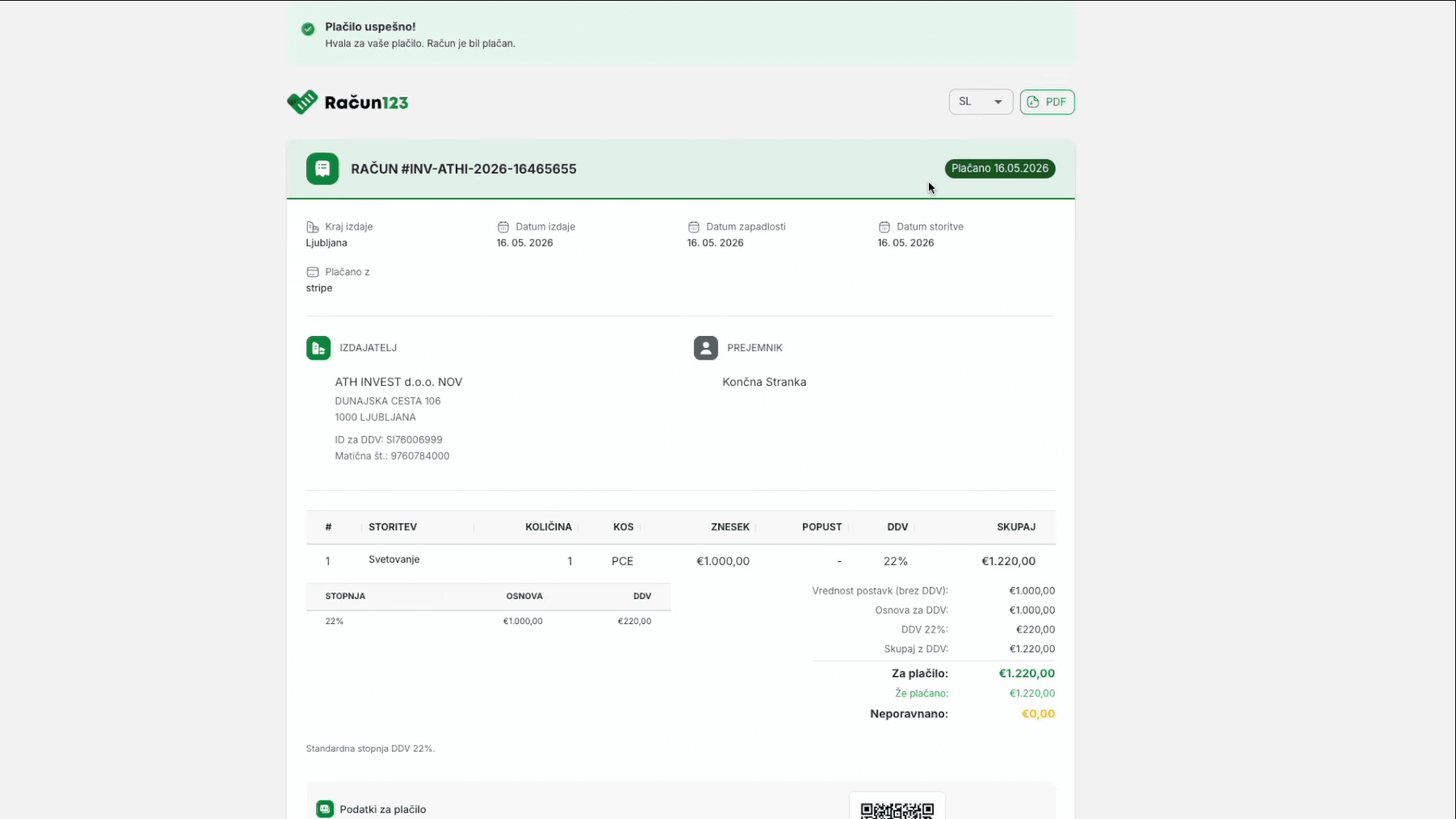Click the Izdajatelj building icon
The image size is (1456, 819).
pyautogui.click(x=318, y=348)
